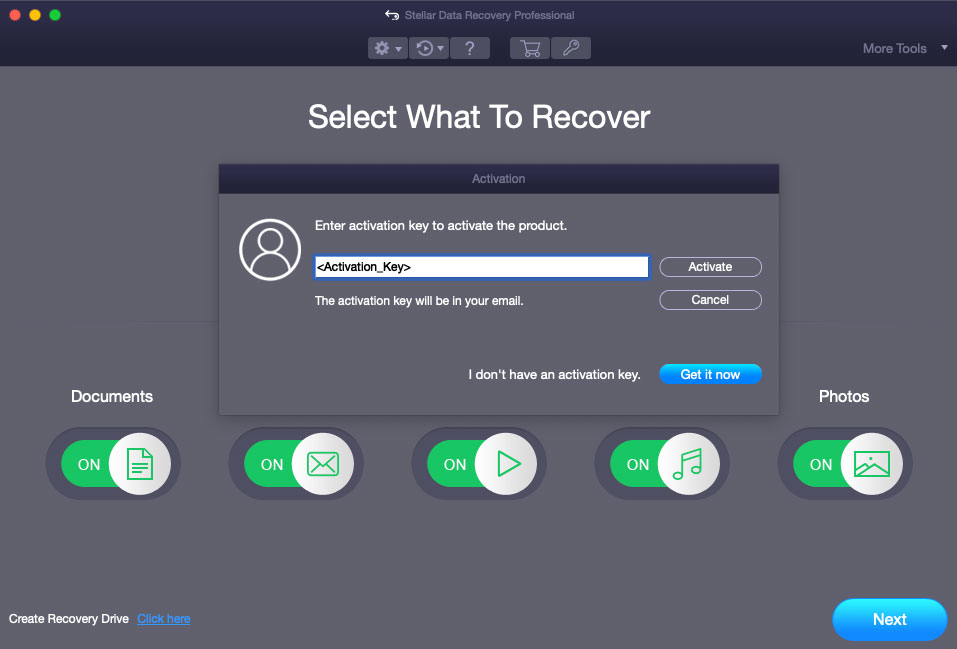Toggle Documents recovery switch
Viewport: 957px width, 649px height.
click(x=116, y=464)
